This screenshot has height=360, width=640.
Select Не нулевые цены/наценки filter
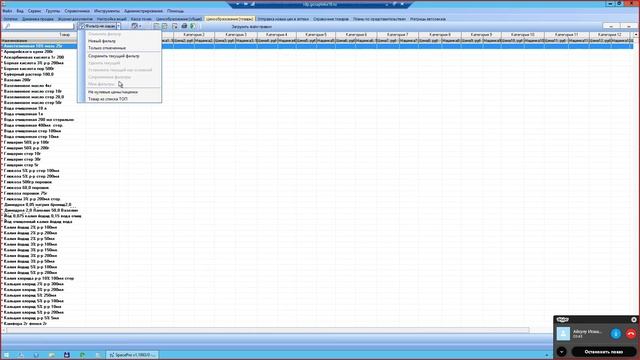click(113, 92)
